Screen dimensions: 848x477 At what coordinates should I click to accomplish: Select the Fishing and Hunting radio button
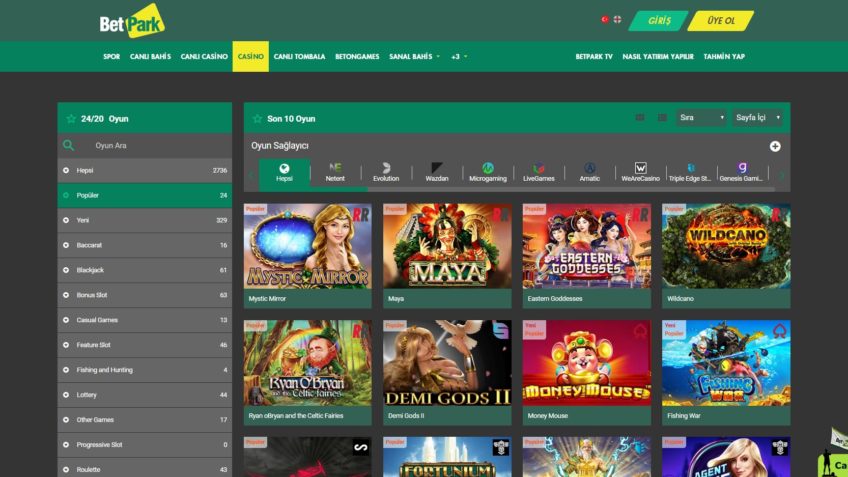pos(66,370)
